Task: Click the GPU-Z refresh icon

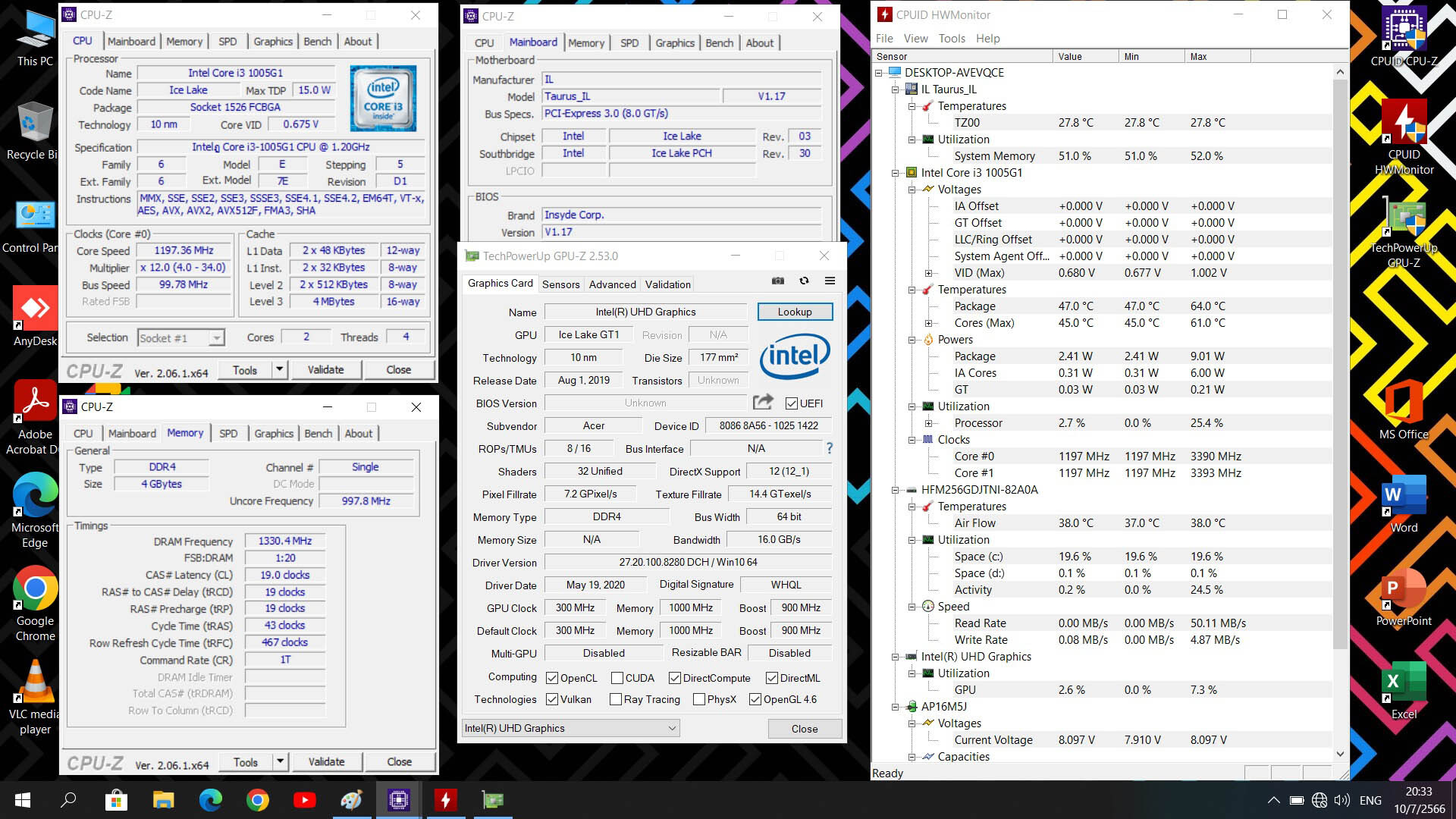Action: (804, 281)
